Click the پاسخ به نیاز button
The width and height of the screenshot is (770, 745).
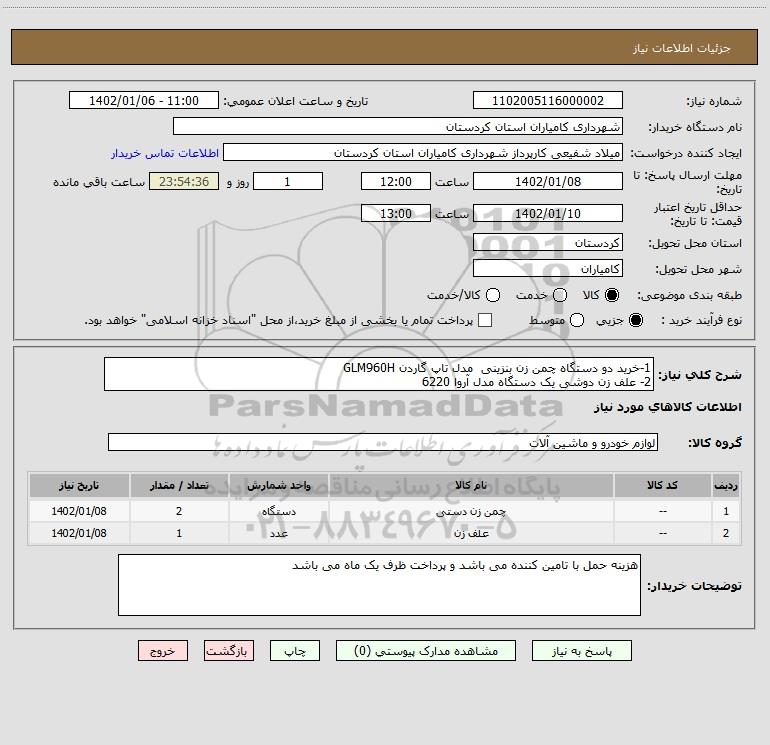click(x=582, y=651)
